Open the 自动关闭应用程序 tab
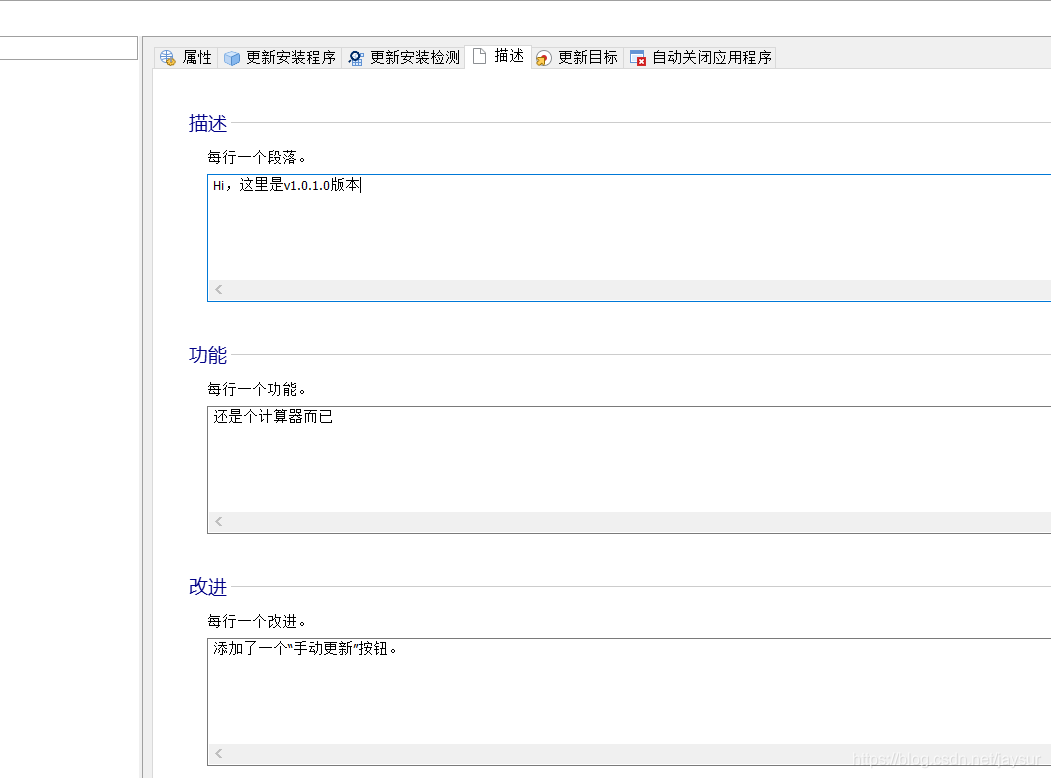 tap(700, 58)
